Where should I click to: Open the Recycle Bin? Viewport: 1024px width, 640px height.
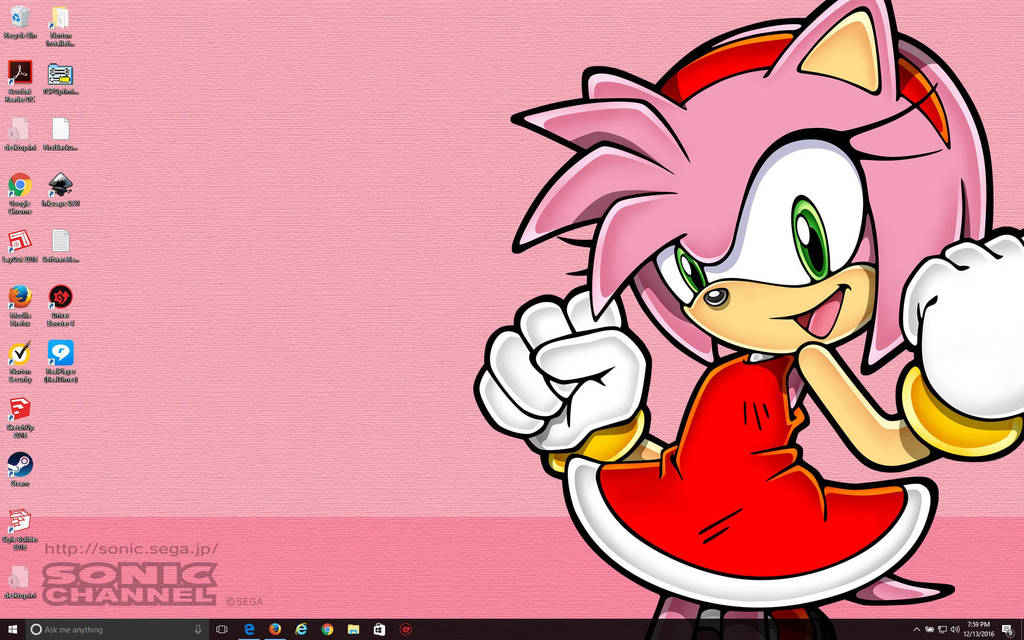click(20, 18)
